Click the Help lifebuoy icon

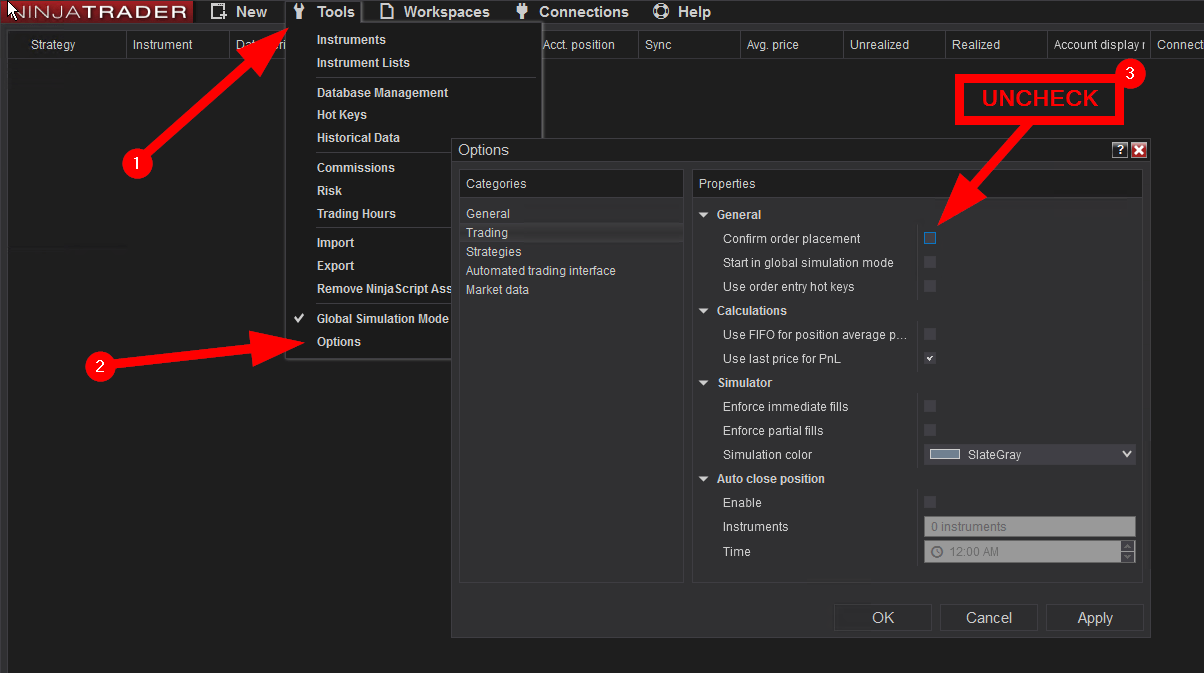coord(660,12)
